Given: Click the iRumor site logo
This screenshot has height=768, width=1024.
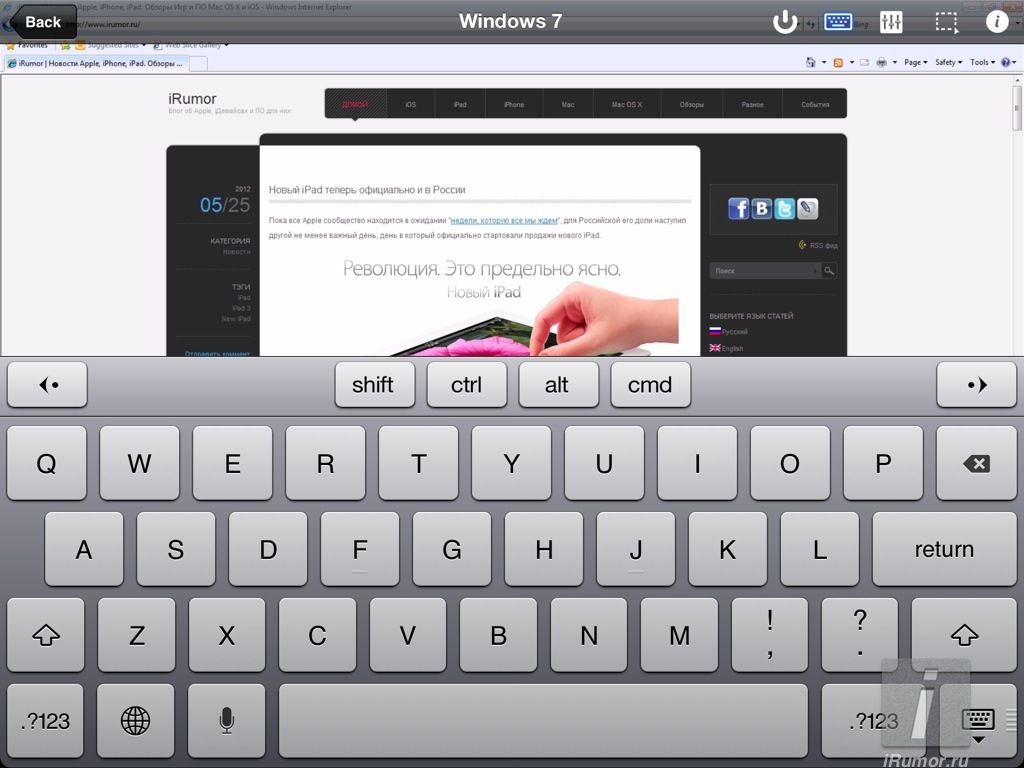Looking at the screenshot, I should [192, 99].
